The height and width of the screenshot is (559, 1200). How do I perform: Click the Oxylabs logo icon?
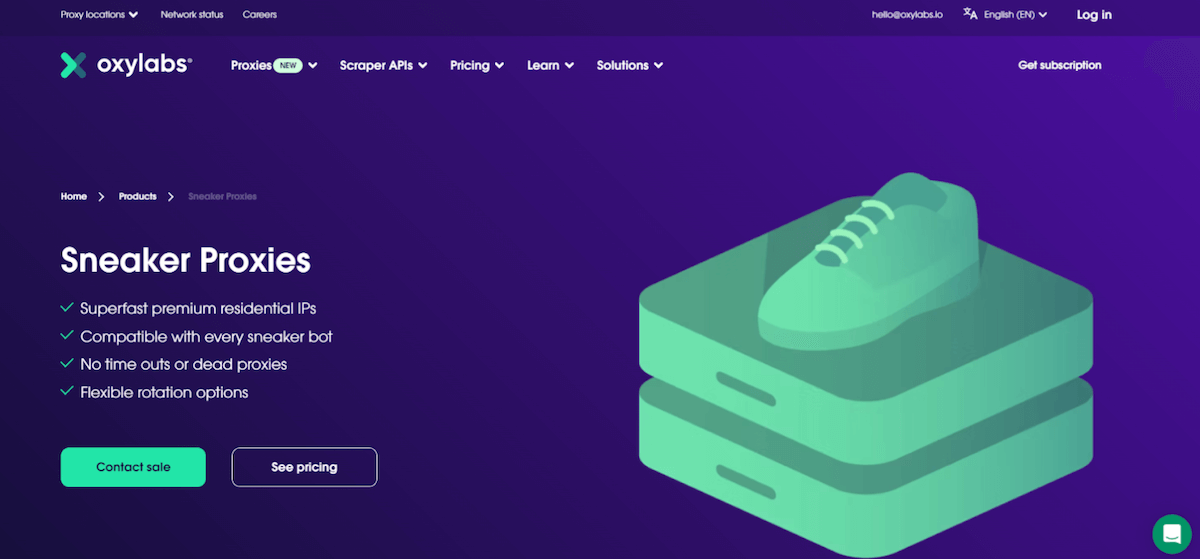[73, 65]
